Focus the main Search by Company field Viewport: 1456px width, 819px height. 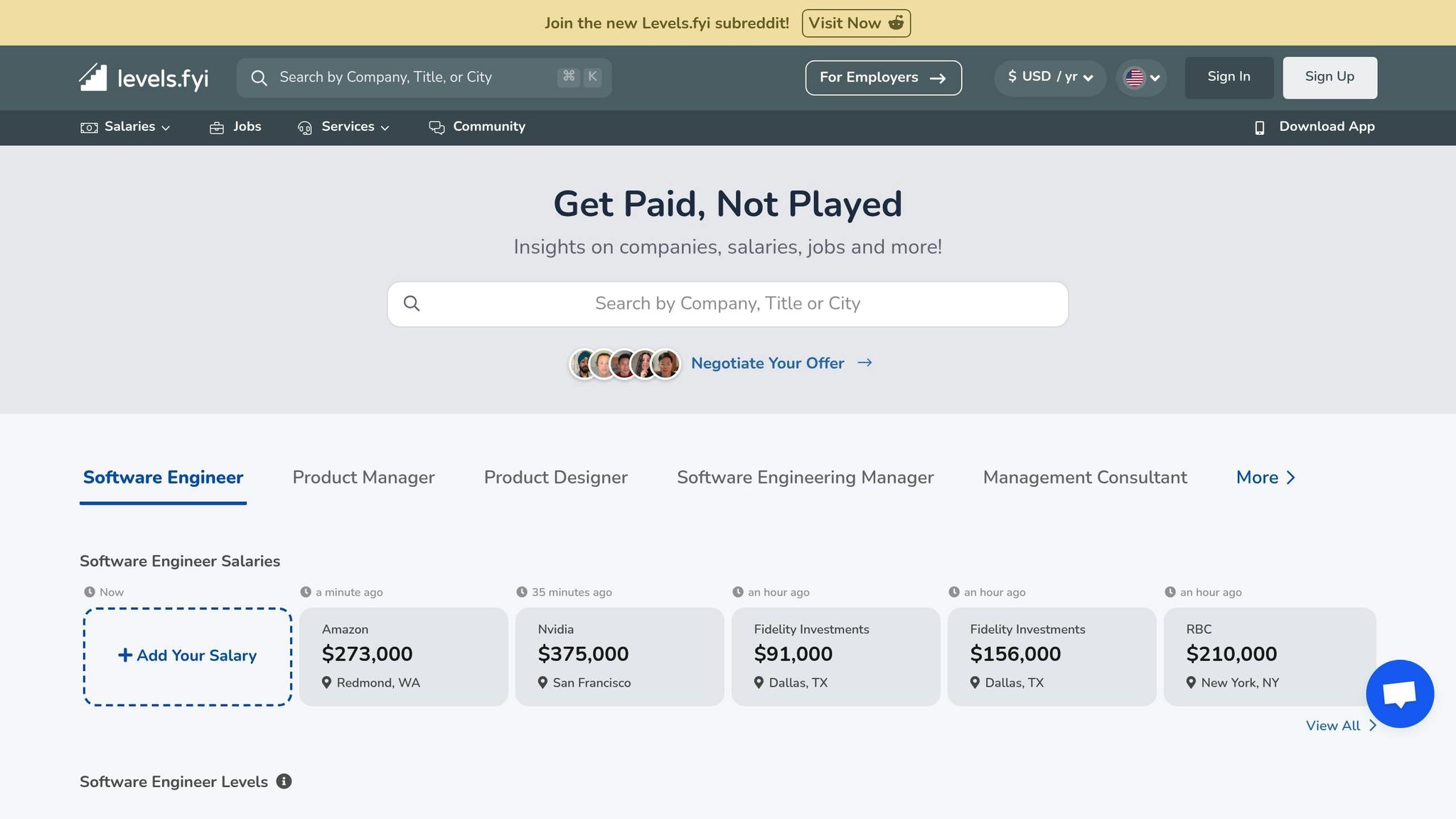click(x=727, y=304)
